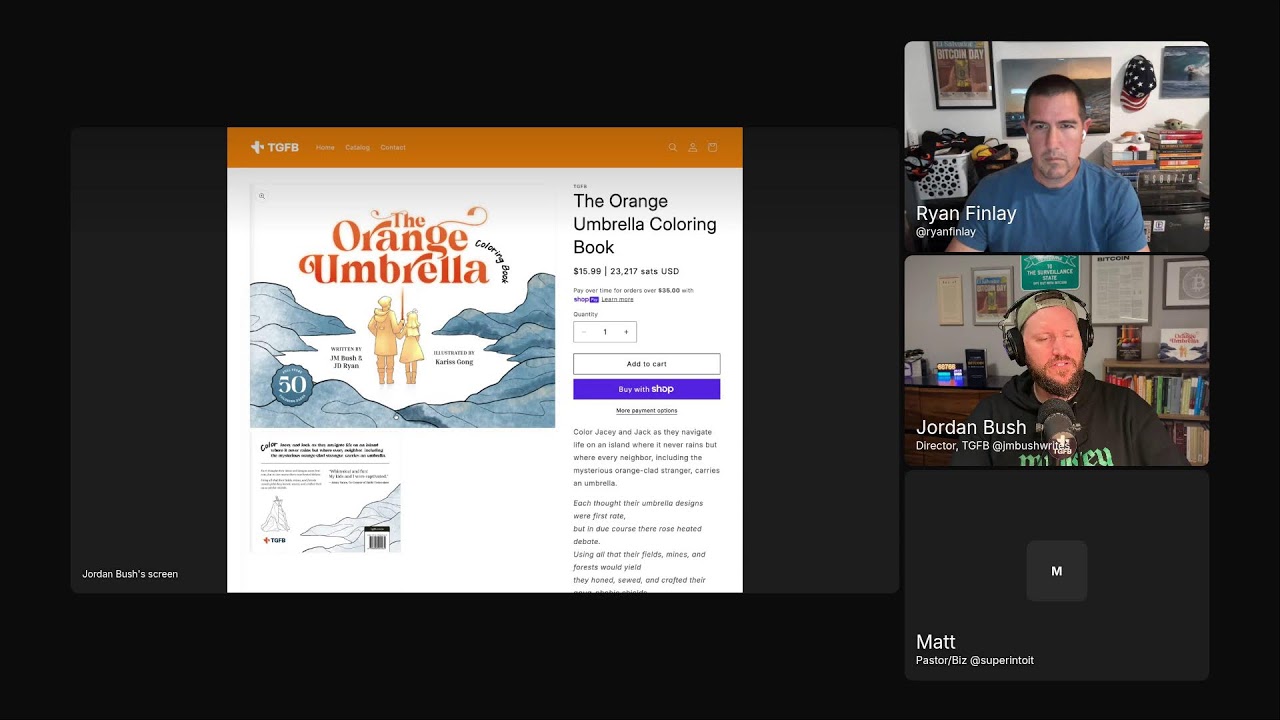Click Matt's M avatar
This screenshot has width=1280, height=720.
click(1057, 571)
